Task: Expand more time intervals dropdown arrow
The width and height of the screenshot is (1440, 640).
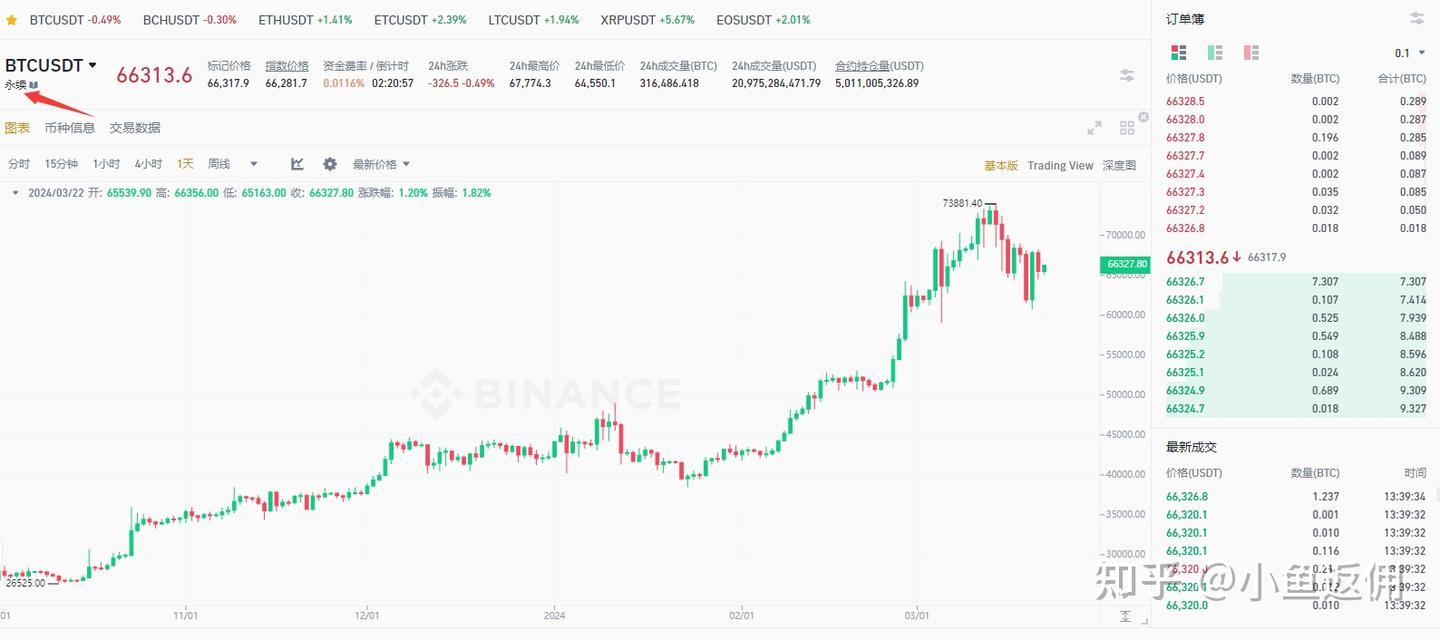Action: tap(254, 164)
